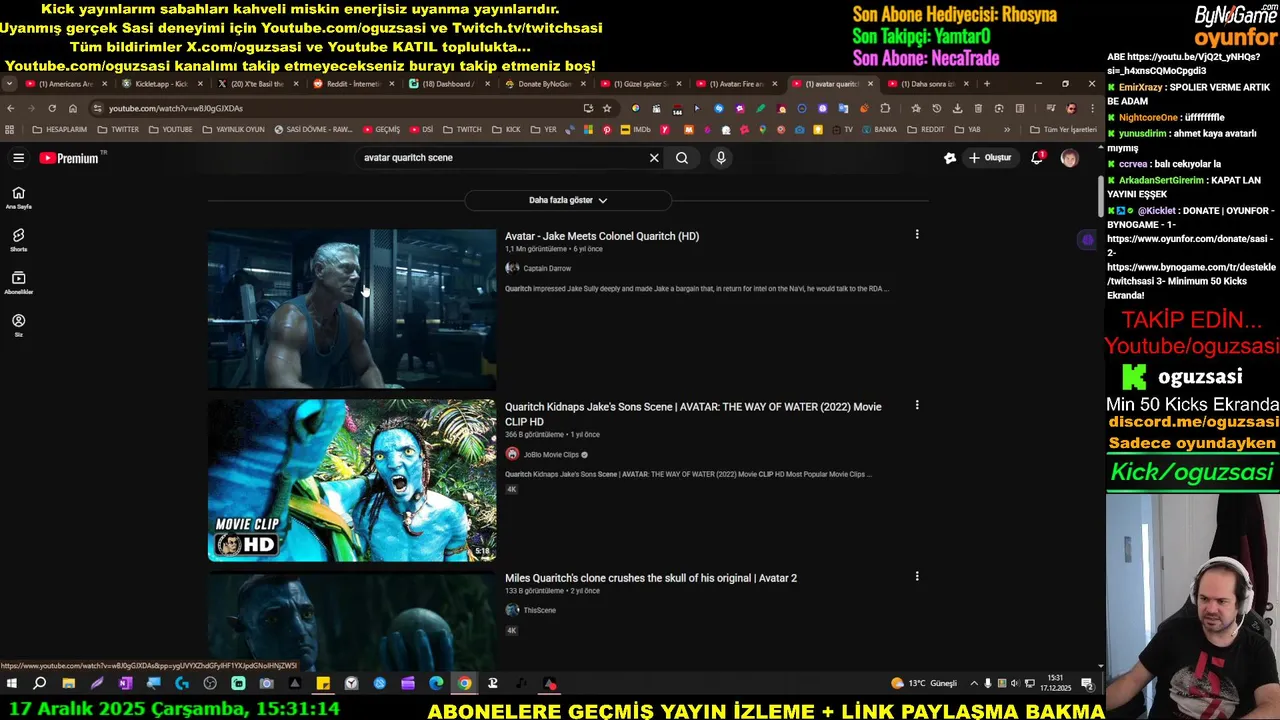Image resolution: width=1280 pixels, height=720 pixels.
Task: Open the Miles Quaritch's clone video thumbnail
Action: point(351,620)
